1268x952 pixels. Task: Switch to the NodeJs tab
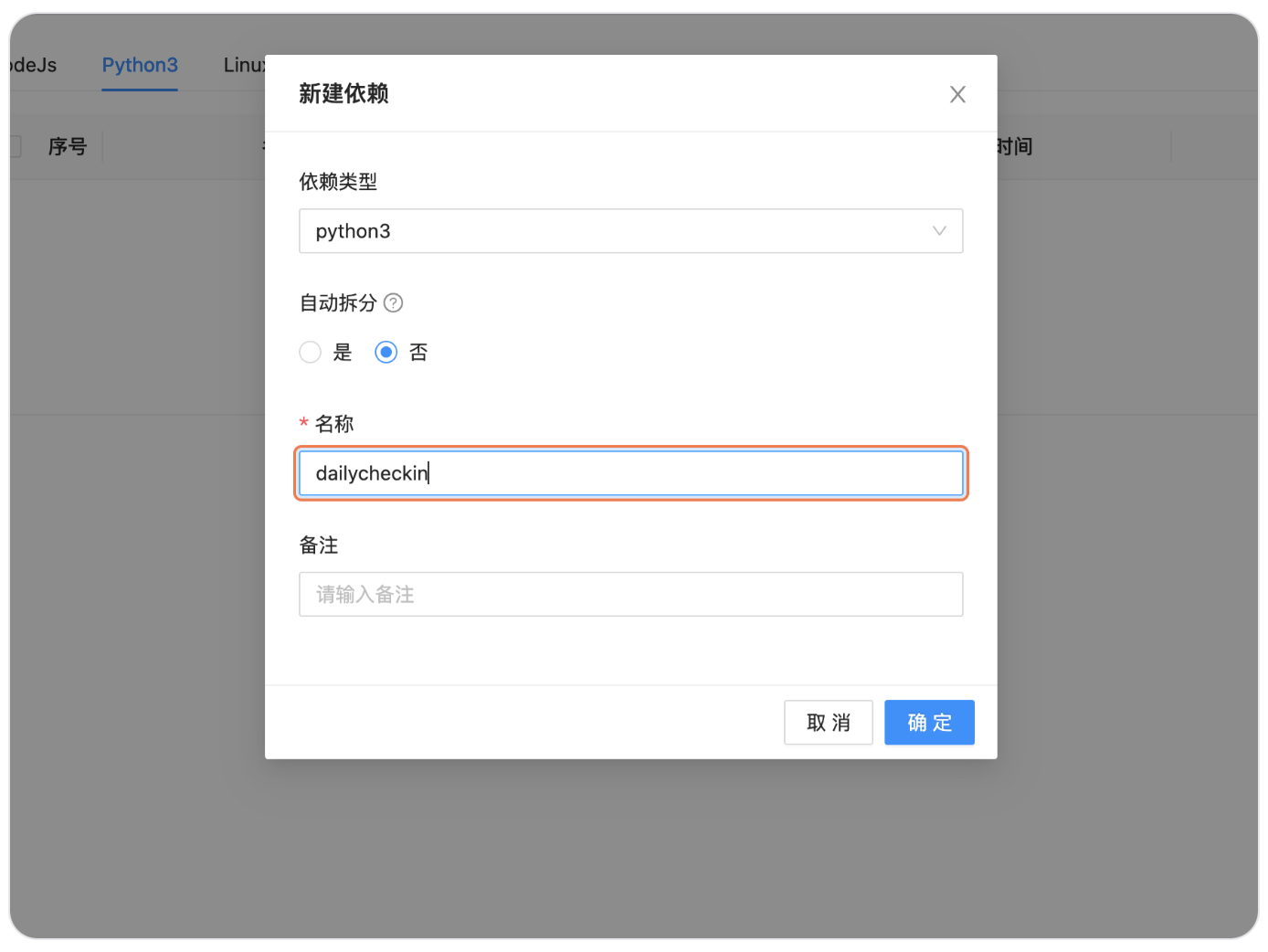click(x=33, y=65)
